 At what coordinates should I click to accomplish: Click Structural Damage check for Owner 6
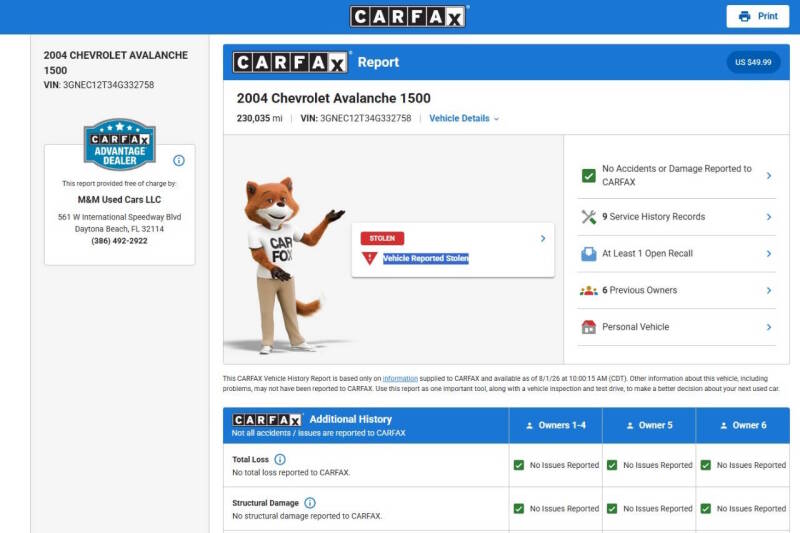tap(706, 509)
